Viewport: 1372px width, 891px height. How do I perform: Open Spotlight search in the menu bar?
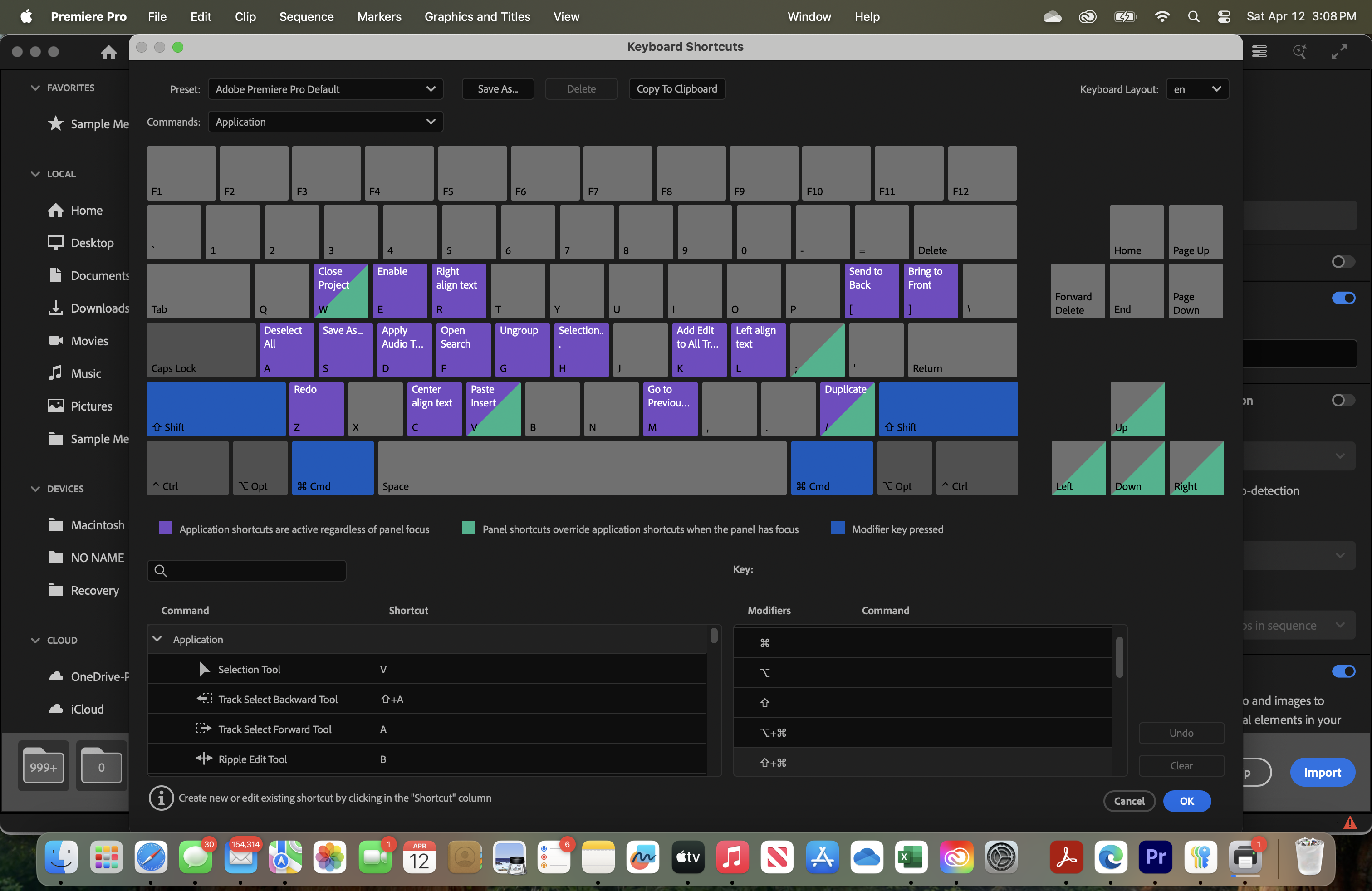click(1193, 17)
